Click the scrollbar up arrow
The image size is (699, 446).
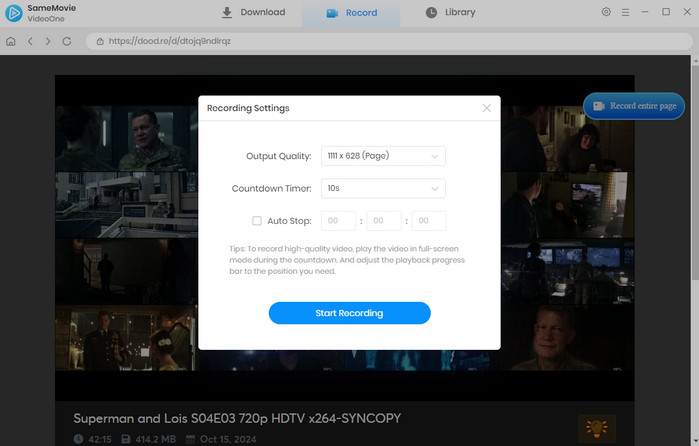coord(695,60)
